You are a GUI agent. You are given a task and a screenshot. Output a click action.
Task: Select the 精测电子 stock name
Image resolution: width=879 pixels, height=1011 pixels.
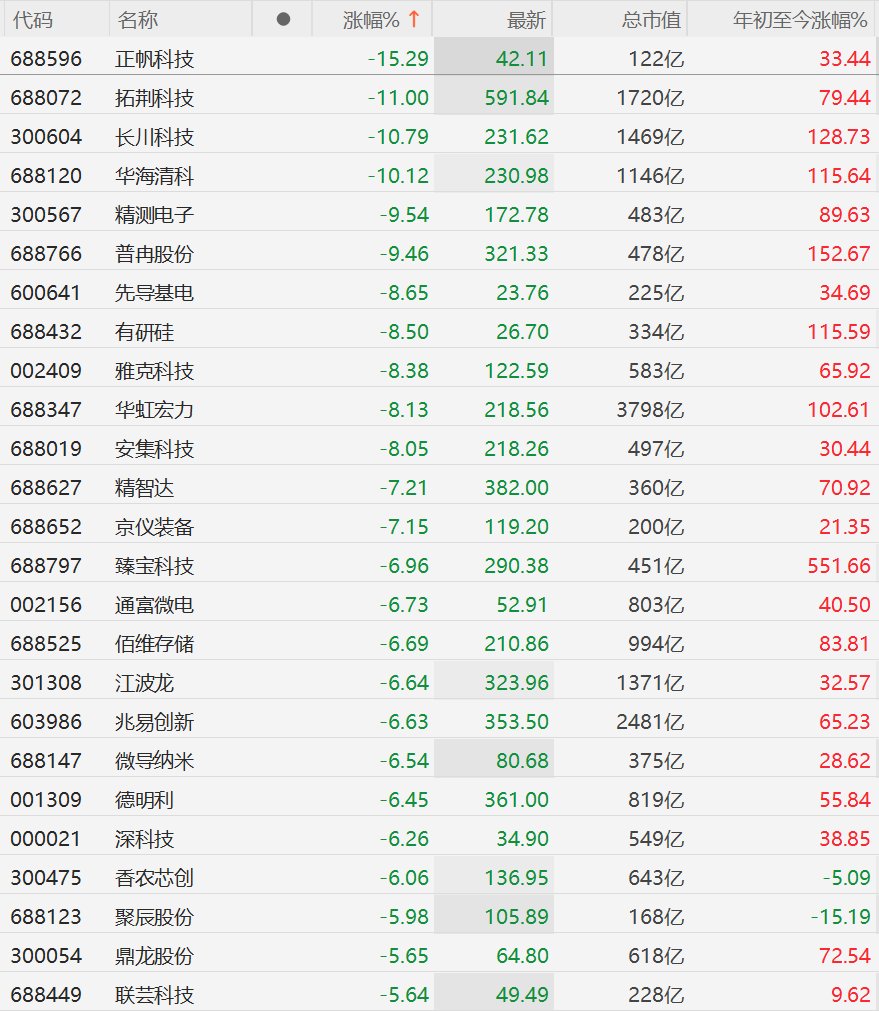(154, 215)
